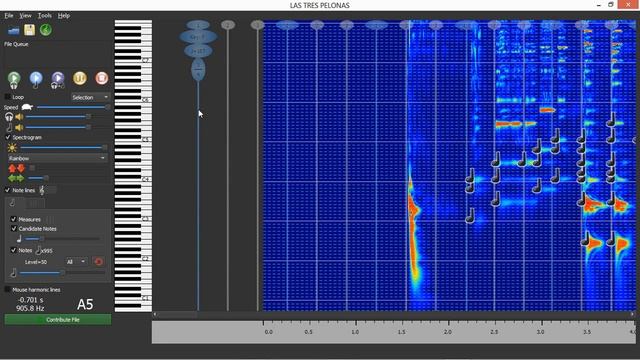
Task: Toggle the Spectrogram checkbox
Action: [x=7, y=137]
